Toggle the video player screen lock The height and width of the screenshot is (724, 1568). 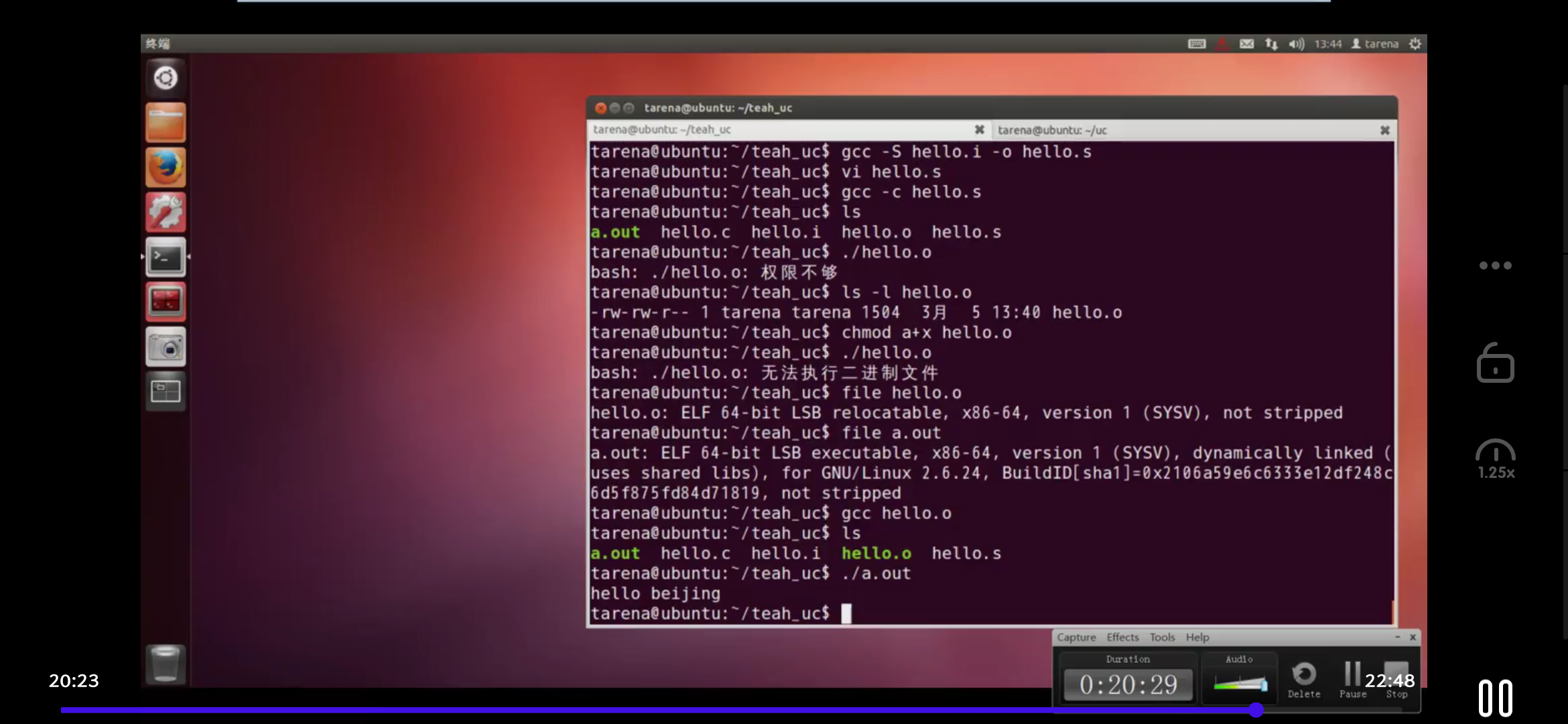coord(1495,363)
